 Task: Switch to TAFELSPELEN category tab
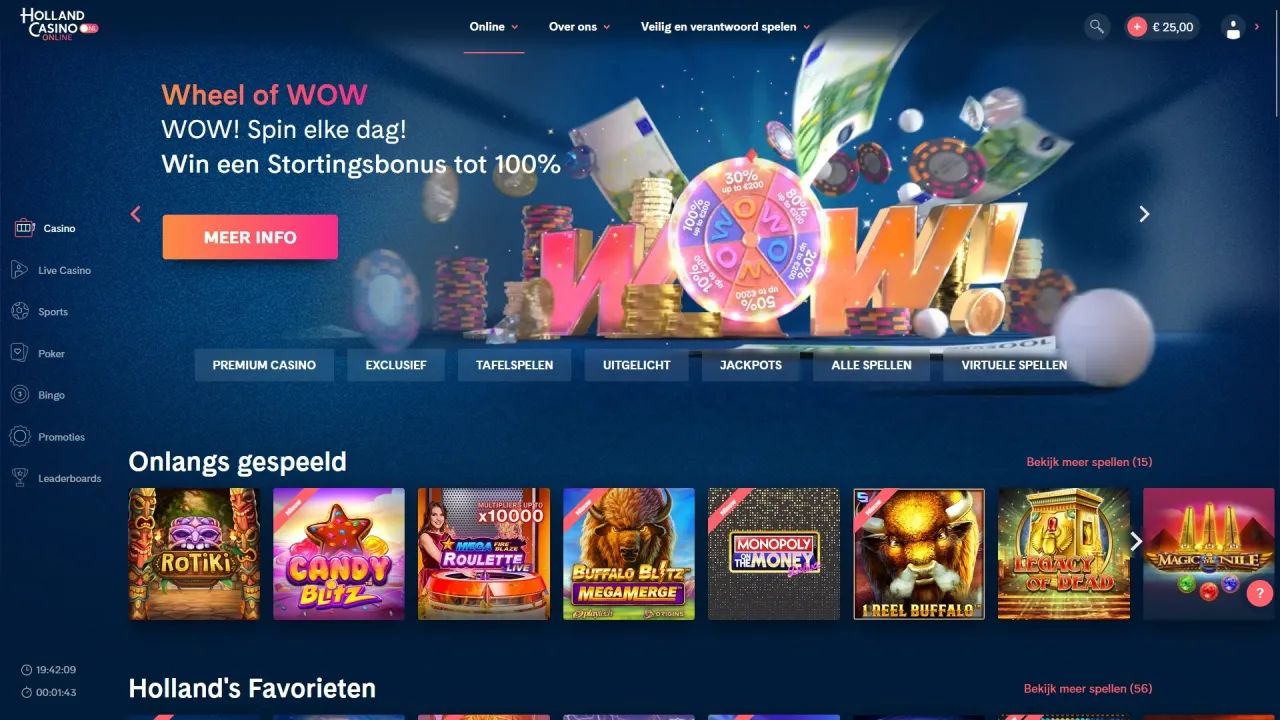pos(514,365)
